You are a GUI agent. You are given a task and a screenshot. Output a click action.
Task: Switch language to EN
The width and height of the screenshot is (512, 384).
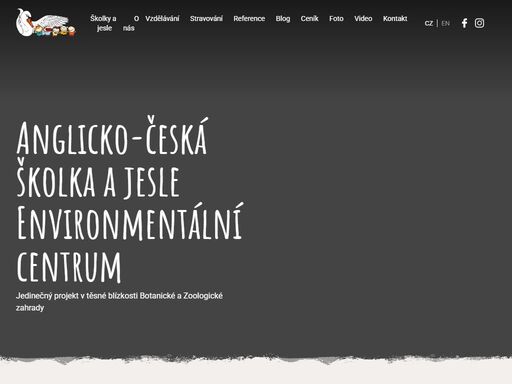pos(445,23)
